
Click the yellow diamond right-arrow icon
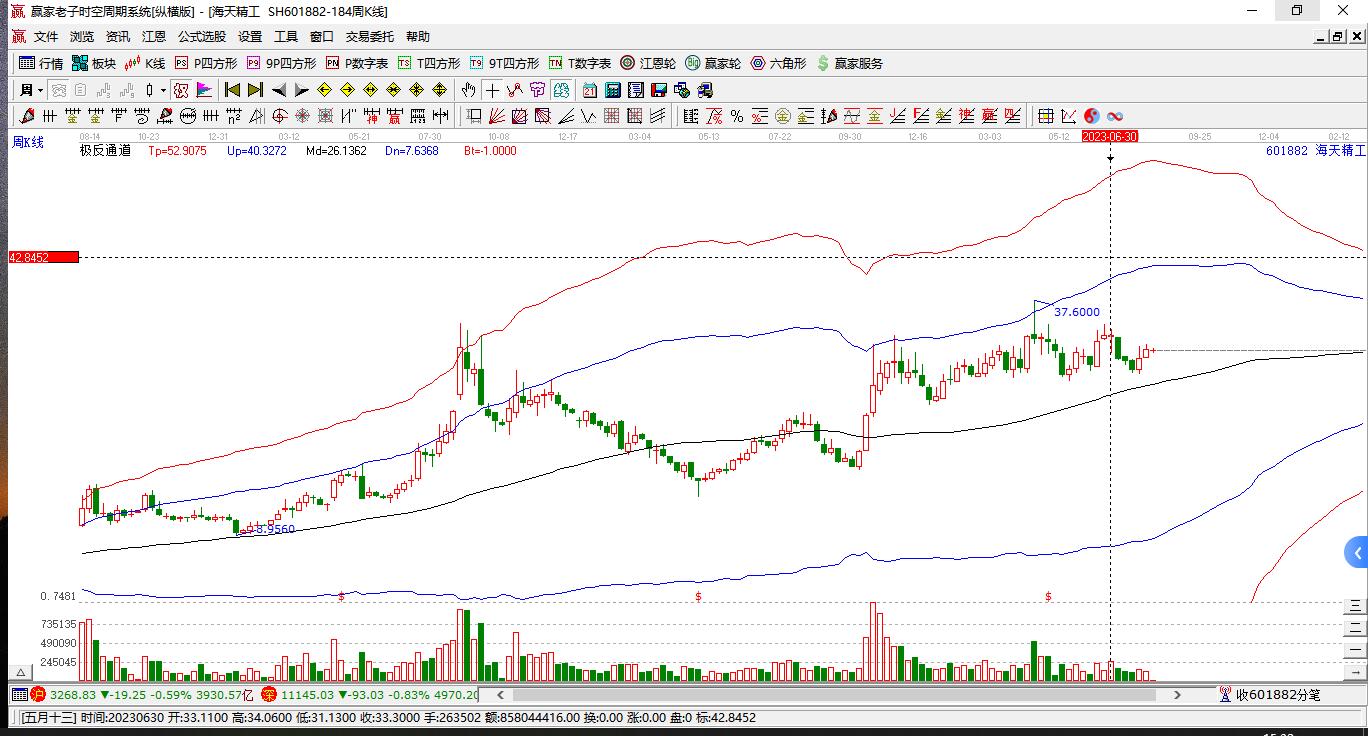348,90
